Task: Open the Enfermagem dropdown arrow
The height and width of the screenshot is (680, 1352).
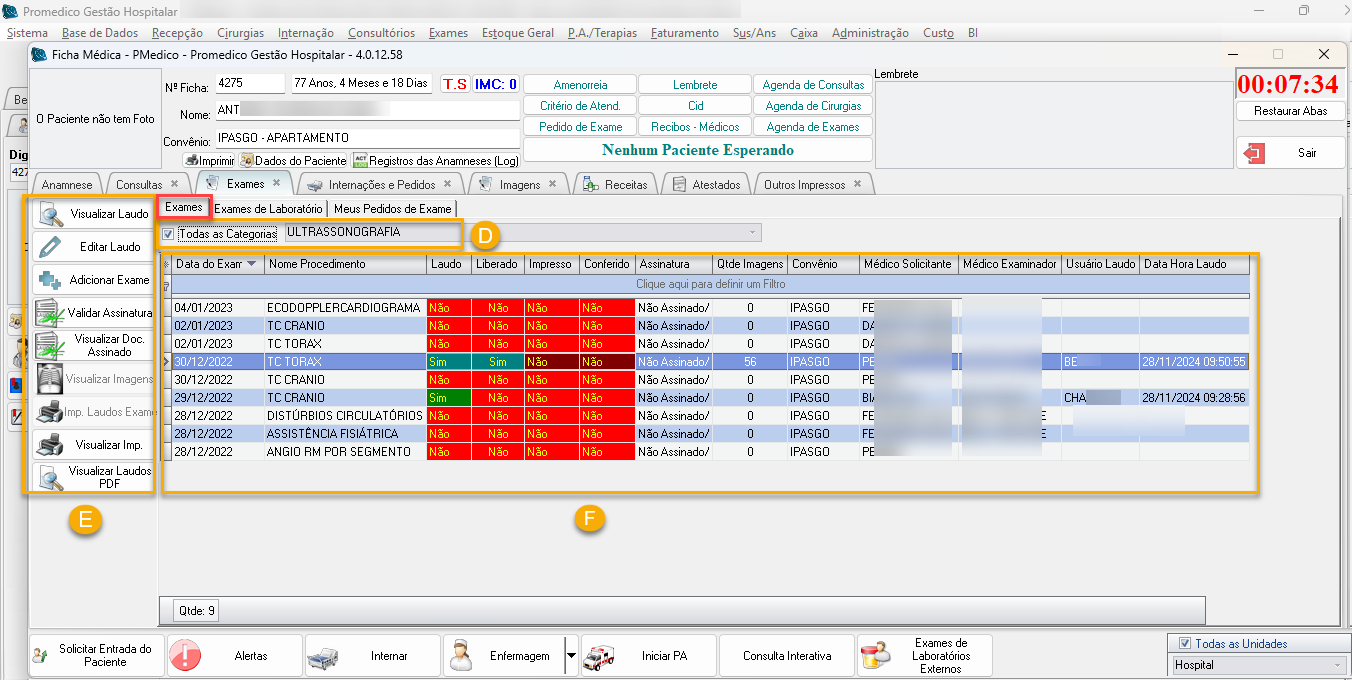Action: 571,656
